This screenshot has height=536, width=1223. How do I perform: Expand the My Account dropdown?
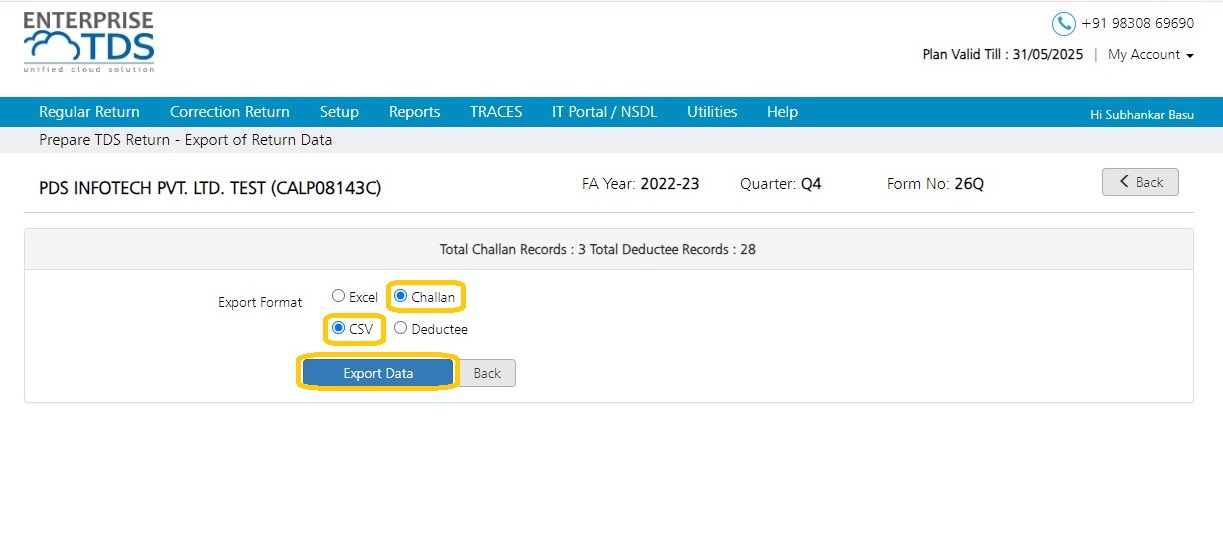coord(1151,55)
